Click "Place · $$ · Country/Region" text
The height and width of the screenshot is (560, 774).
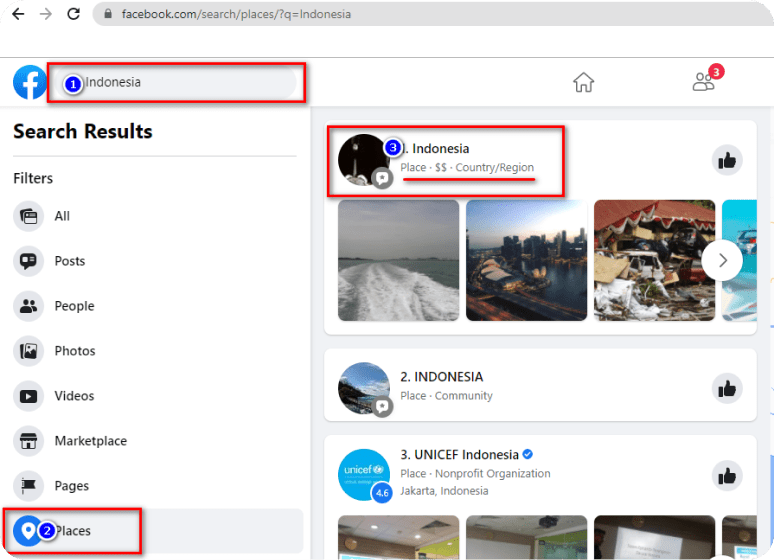467,167
